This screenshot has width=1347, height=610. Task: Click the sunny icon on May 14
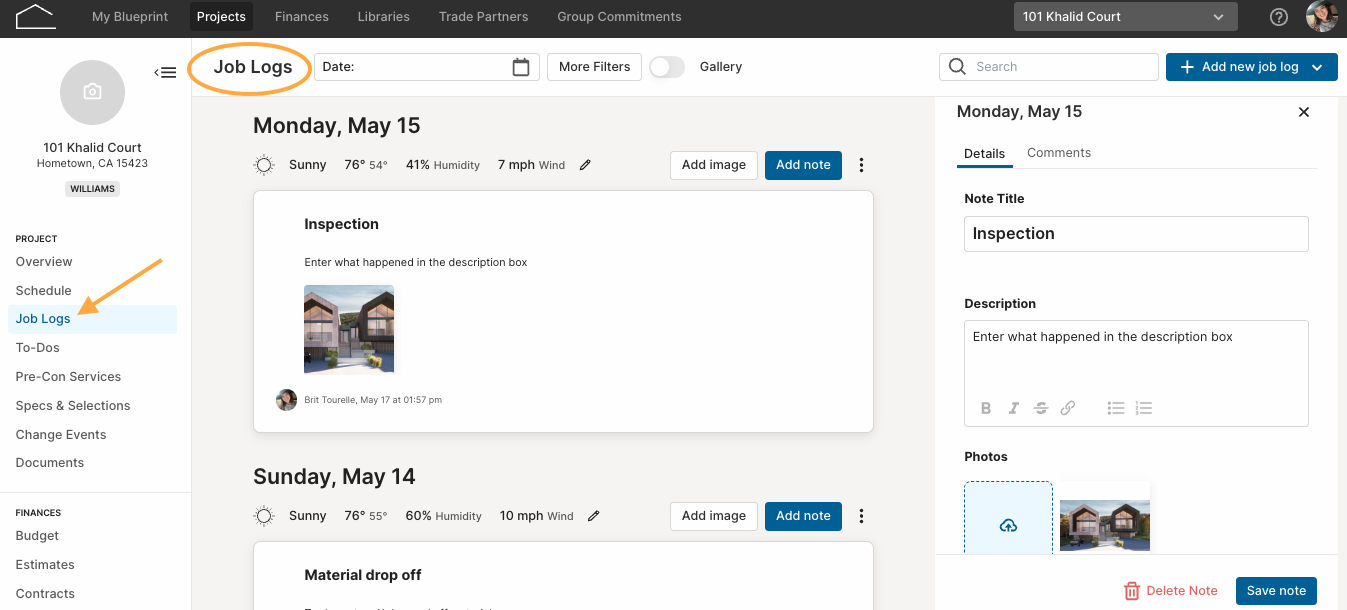[x=264, y=516]
